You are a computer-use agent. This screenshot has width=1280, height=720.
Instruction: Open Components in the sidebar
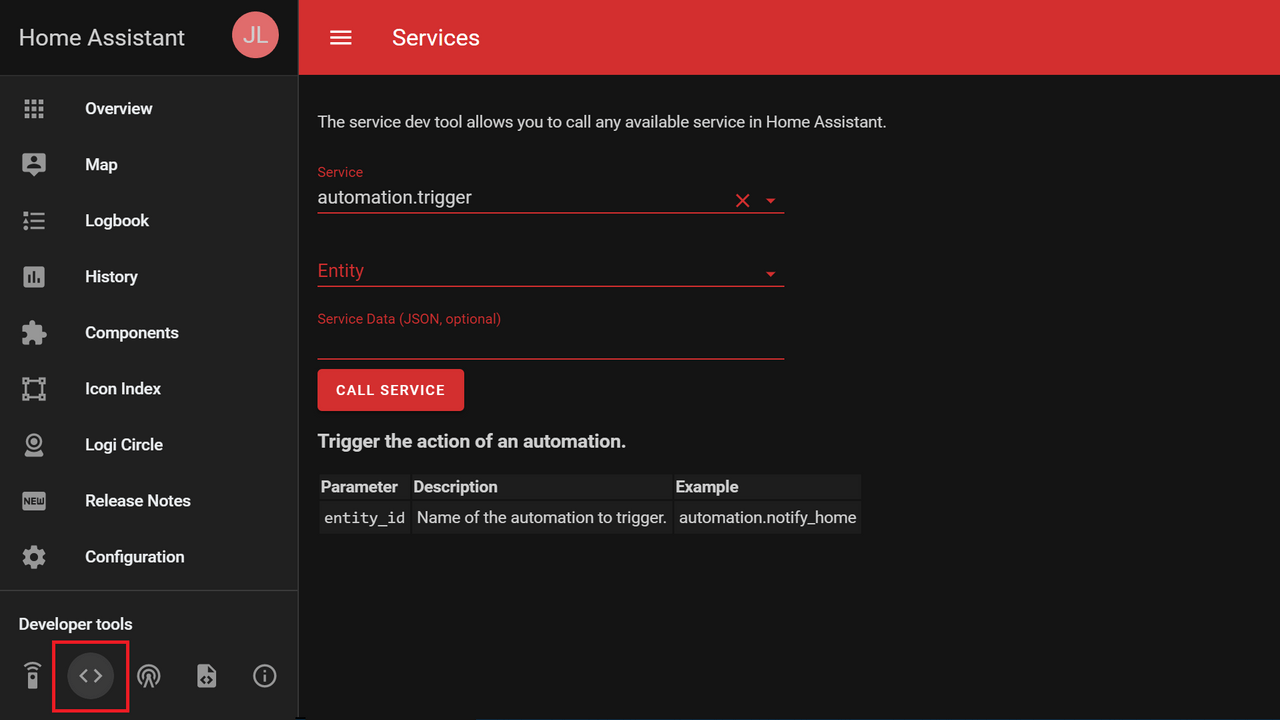point(149,333)
